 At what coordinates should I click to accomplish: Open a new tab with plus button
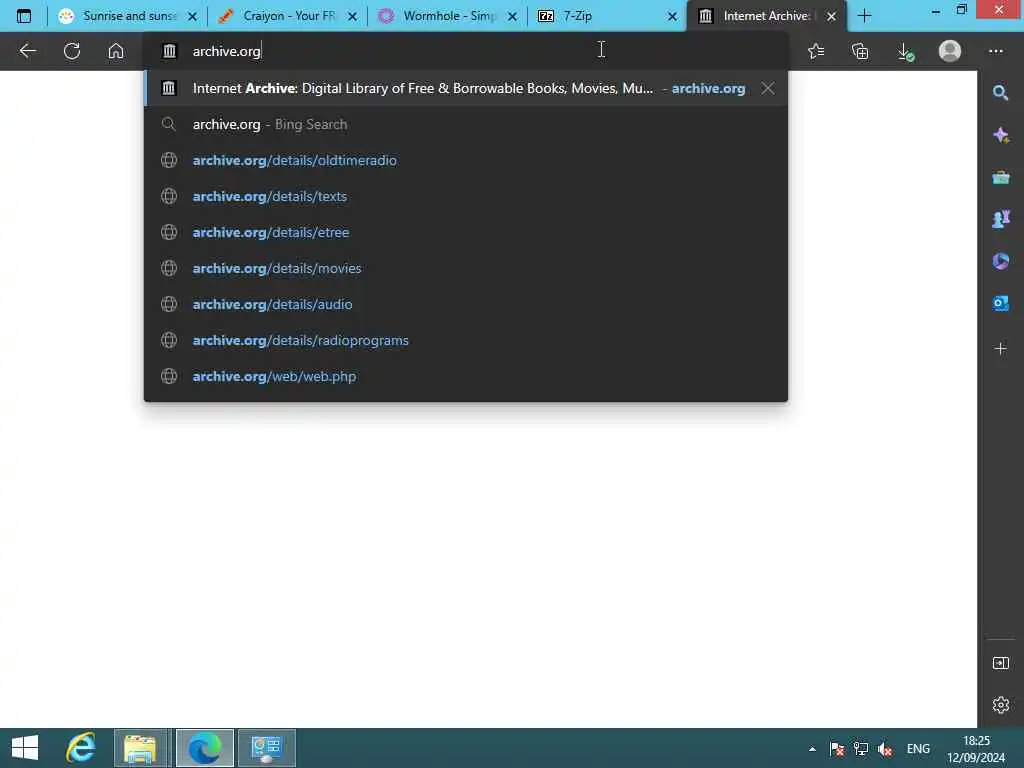(864, 16)
